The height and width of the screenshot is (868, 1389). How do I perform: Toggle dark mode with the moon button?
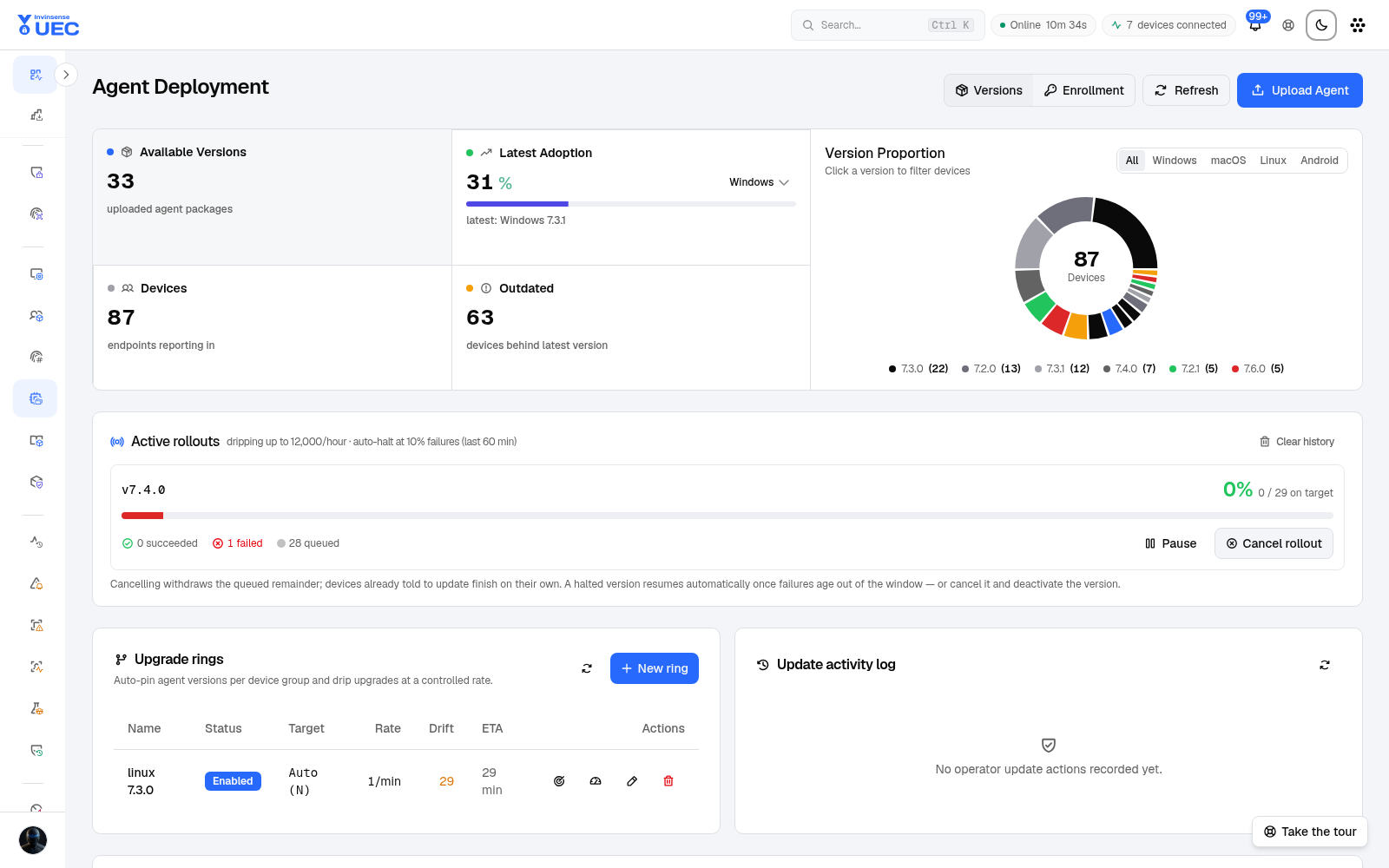pos(1321,25)
